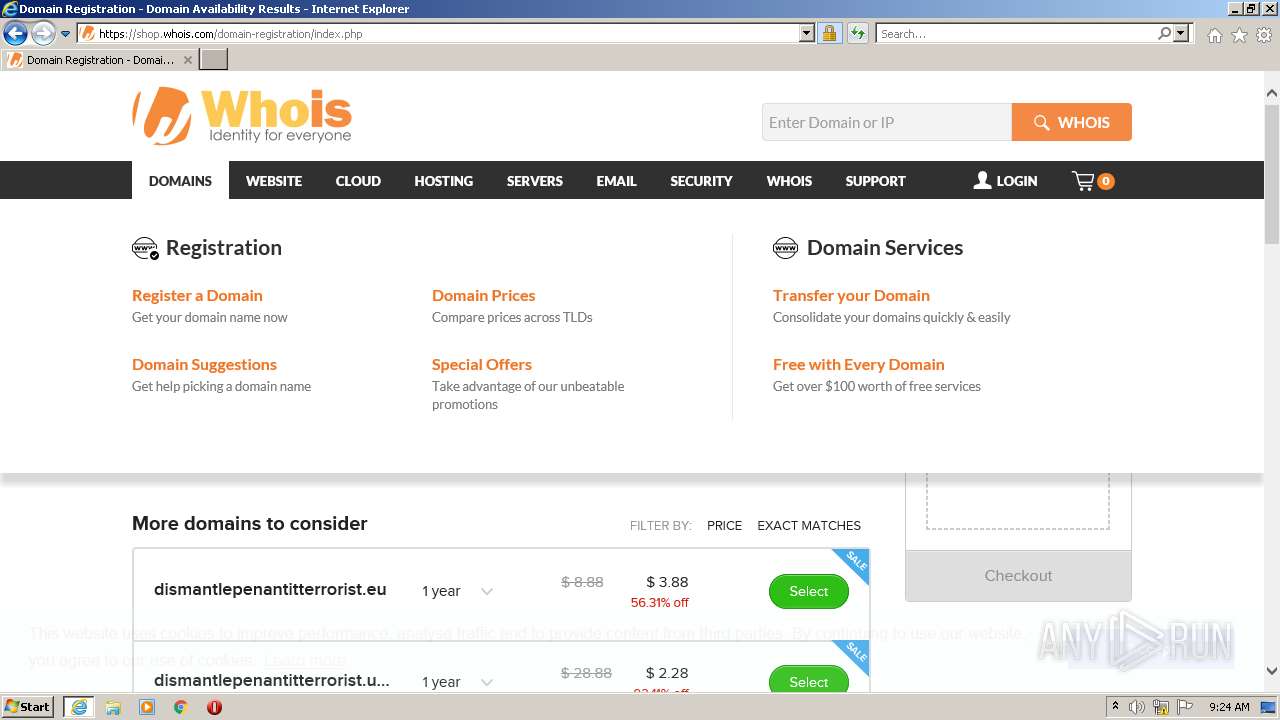Click the browser Forward arrow button
Viewport: 1280px width, 720px height.
pos(43,33)
